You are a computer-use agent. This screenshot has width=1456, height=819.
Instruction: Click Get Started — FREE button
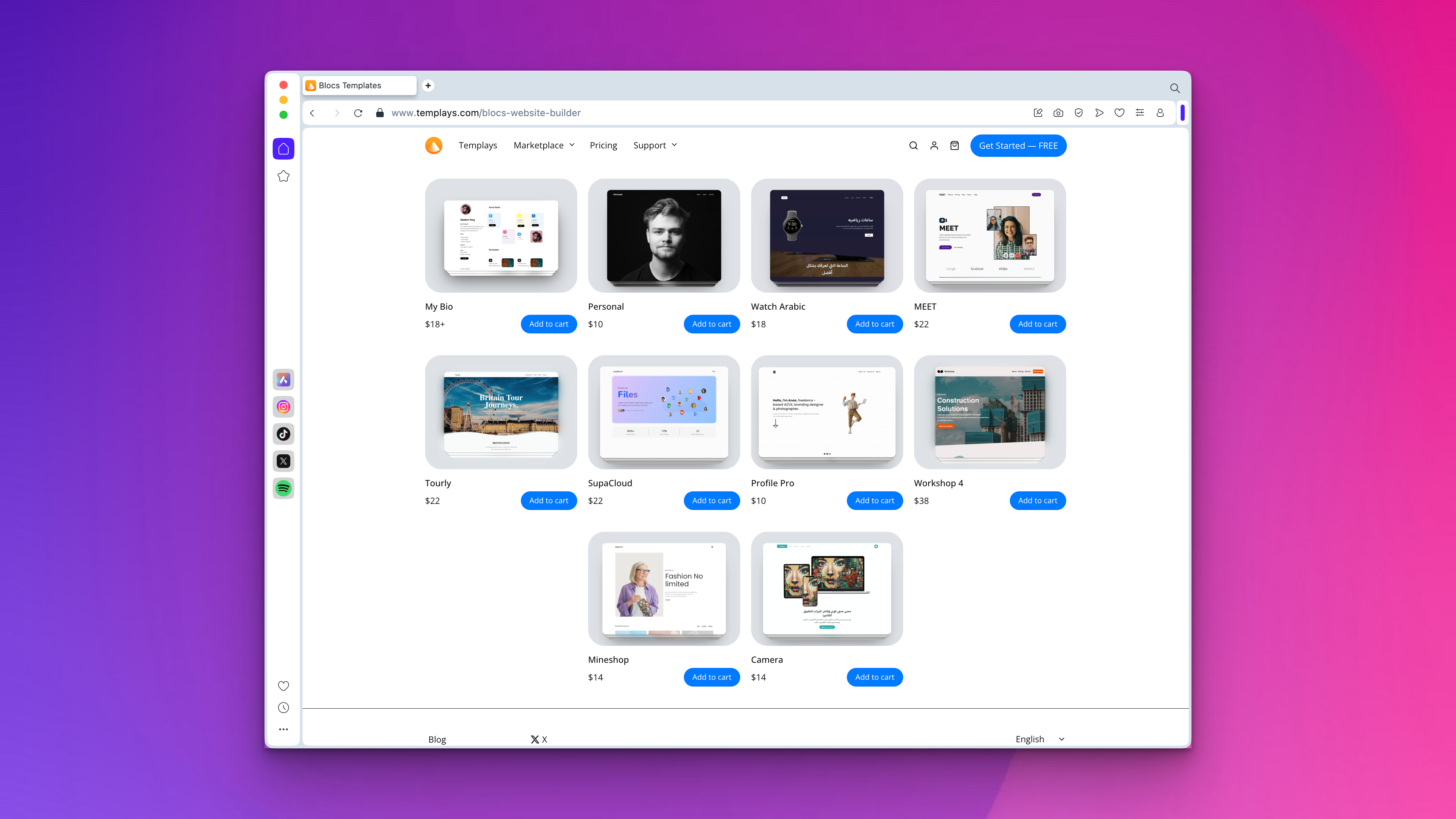(x=1018, y=145)
